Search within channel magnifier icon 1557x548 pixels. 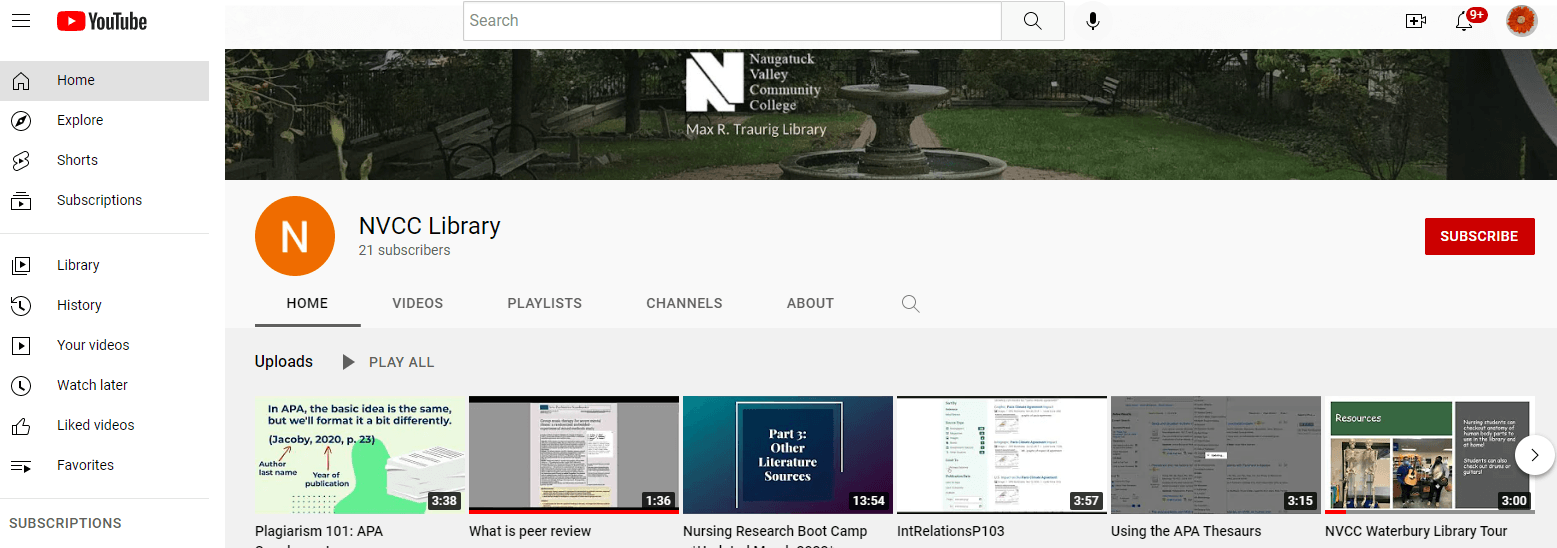pyautogui.click(x=910, y=303)
